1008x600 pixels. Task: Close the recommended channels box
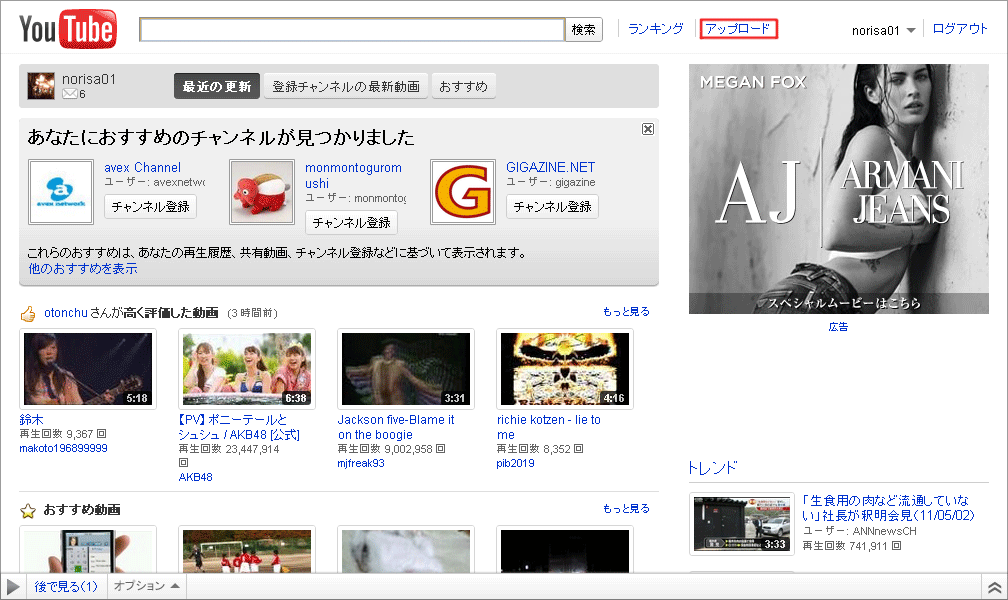coord(648,129)
